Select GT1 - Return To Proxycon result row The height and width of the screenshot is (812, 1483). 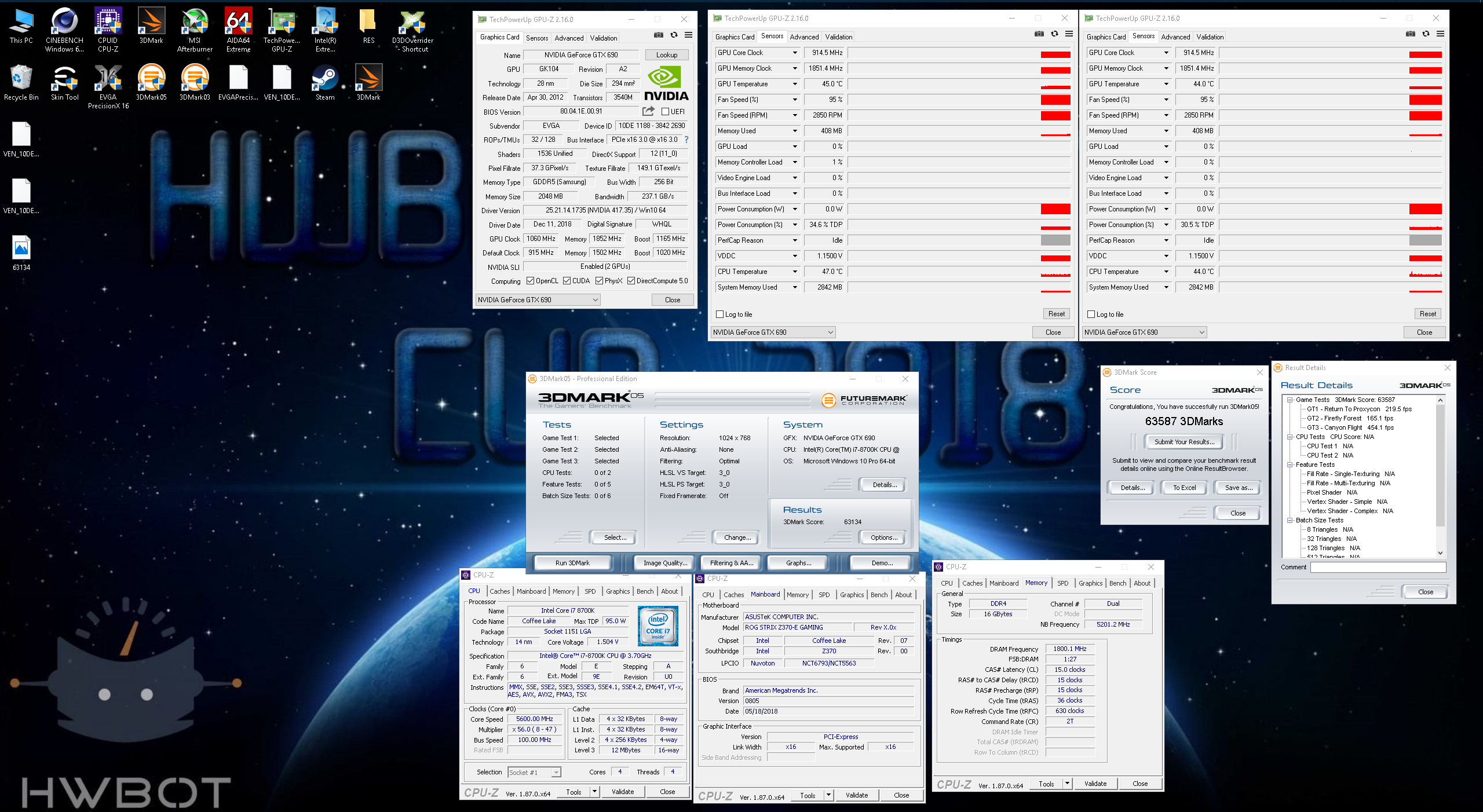point(1358,409)
